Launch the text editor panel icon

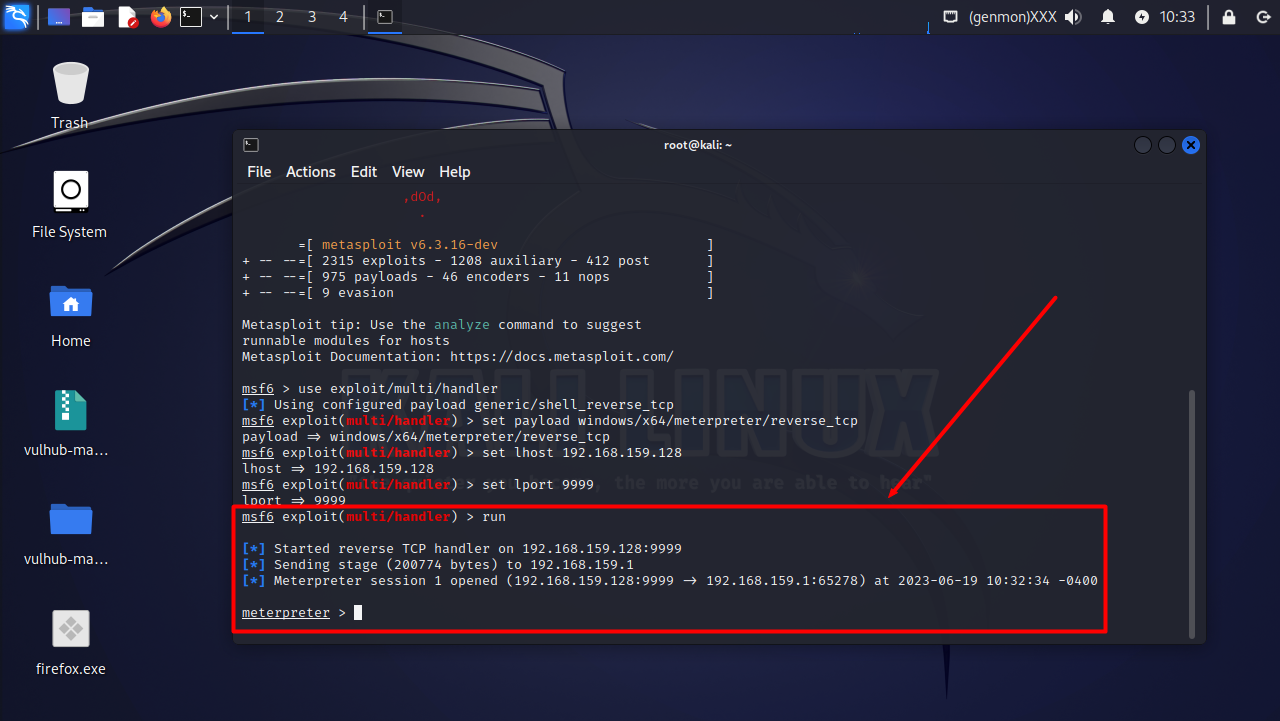coord(127,17)
